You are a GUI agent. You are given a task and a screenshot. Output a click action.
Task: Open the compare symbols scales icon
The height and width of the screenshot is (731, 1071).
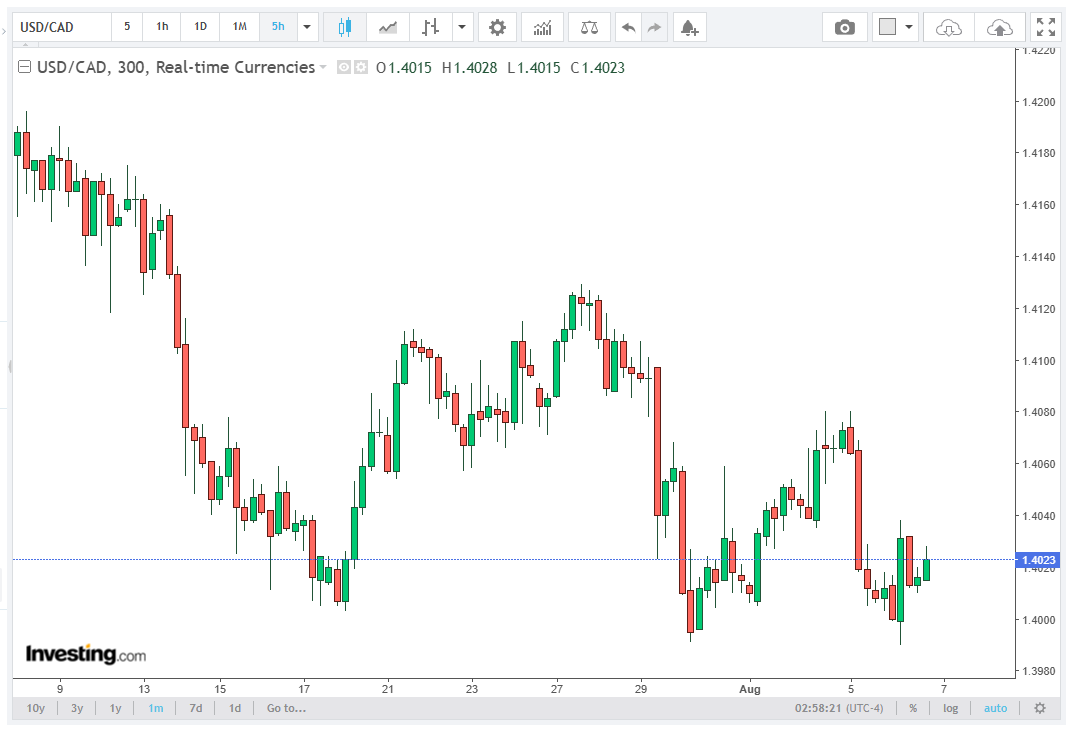(x=589, y=27)
